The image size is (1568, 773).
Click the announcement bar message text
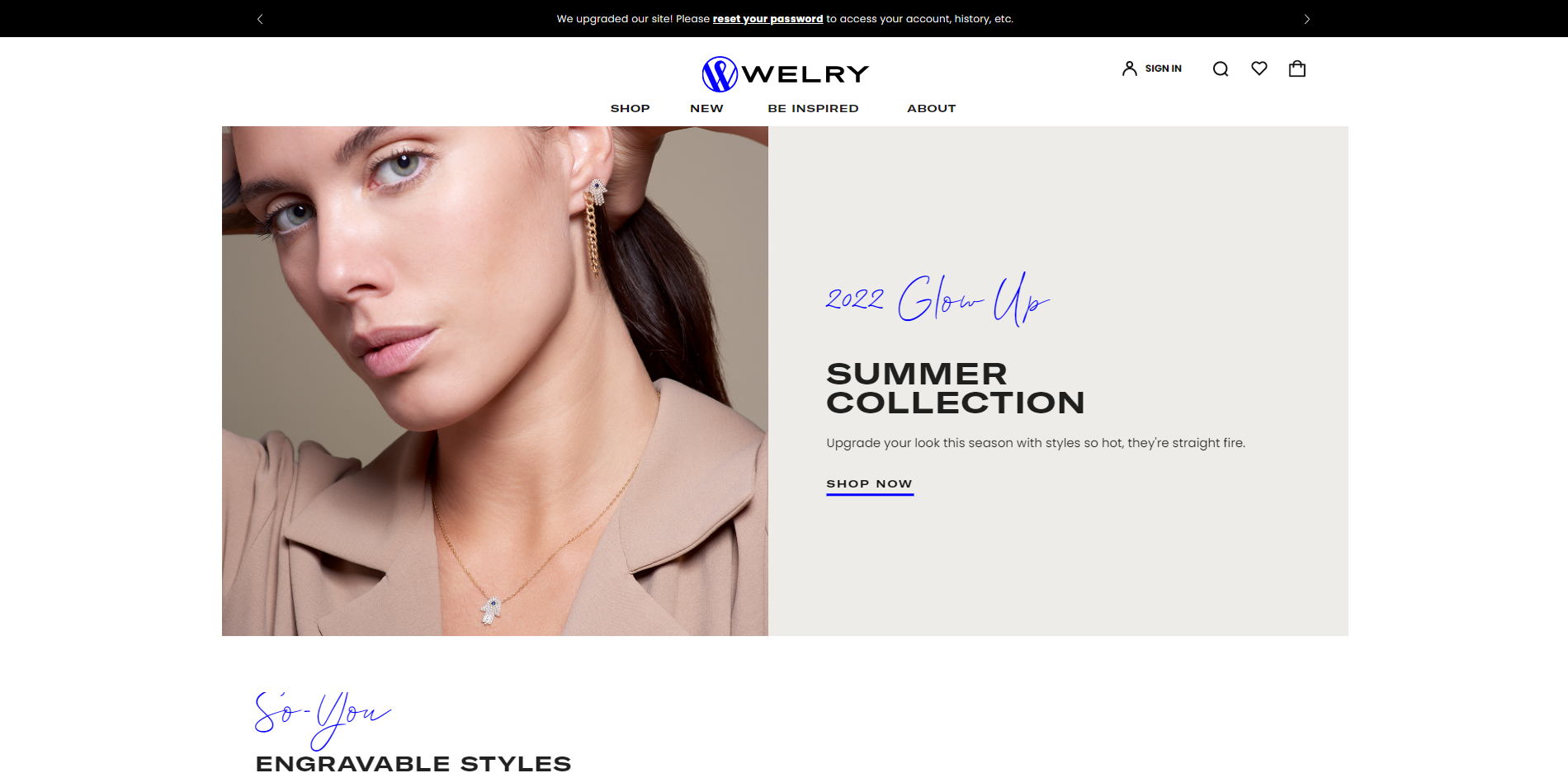785,19
